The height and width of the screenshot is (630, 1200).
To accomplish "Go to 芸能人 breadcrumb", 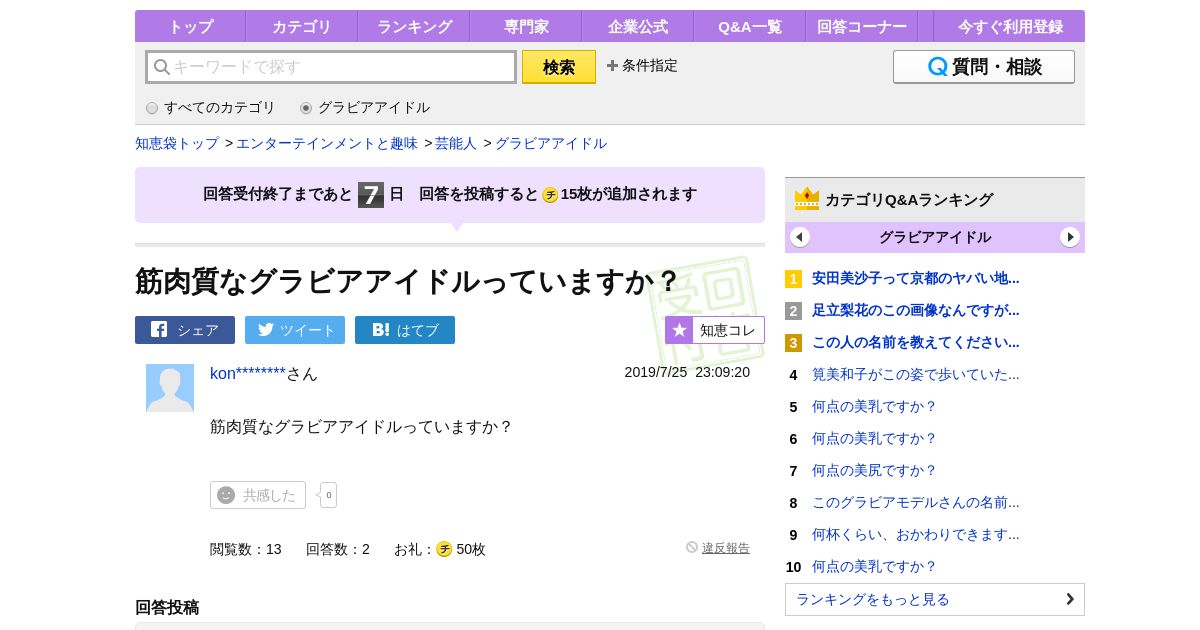I will (x=456, y=143).
